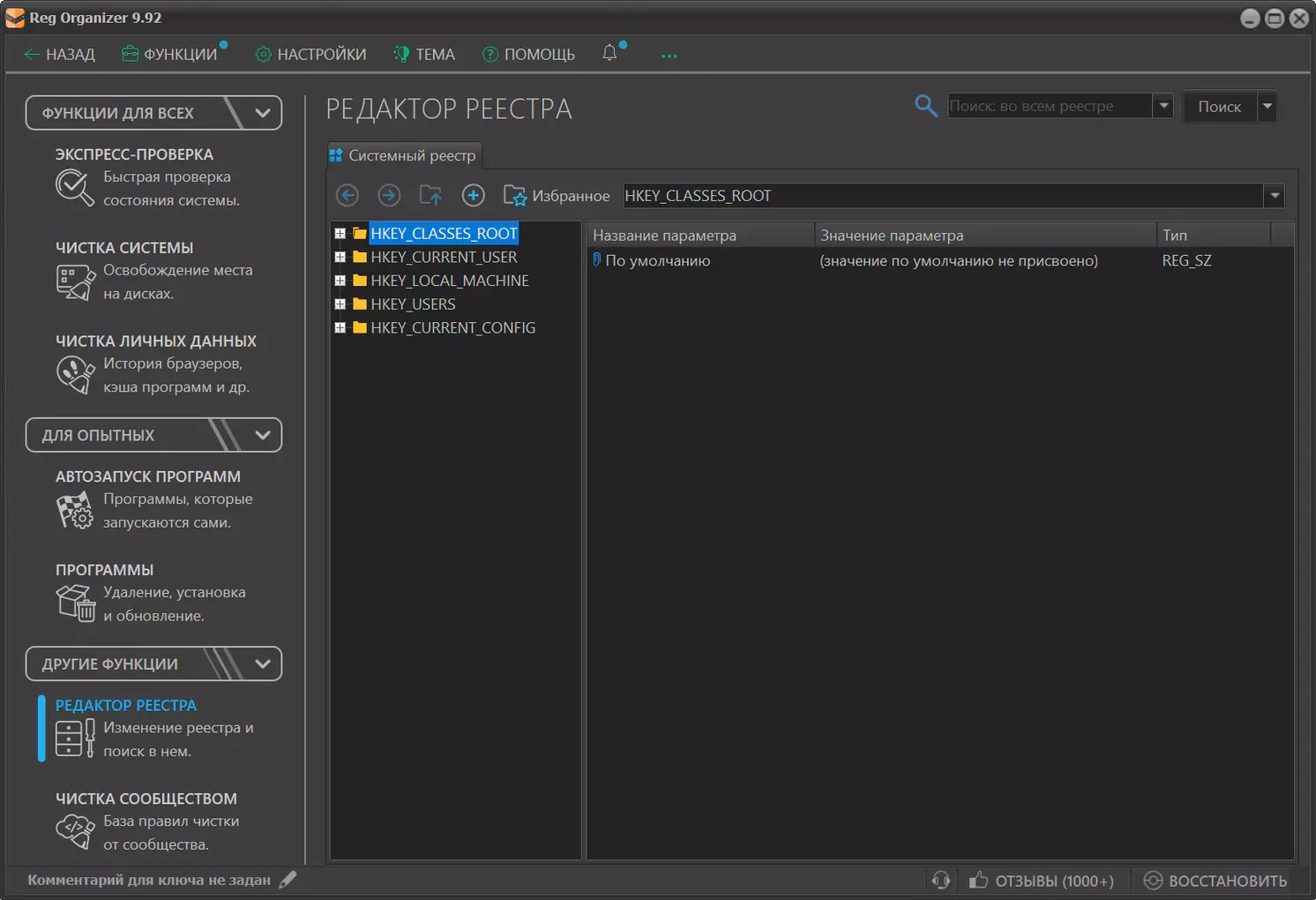Collapse the ДЛЯ ОПЫТНЫХ section
Image resolution: width=1316 pixels, height=900 pixels.
click(x=262, y=435)
